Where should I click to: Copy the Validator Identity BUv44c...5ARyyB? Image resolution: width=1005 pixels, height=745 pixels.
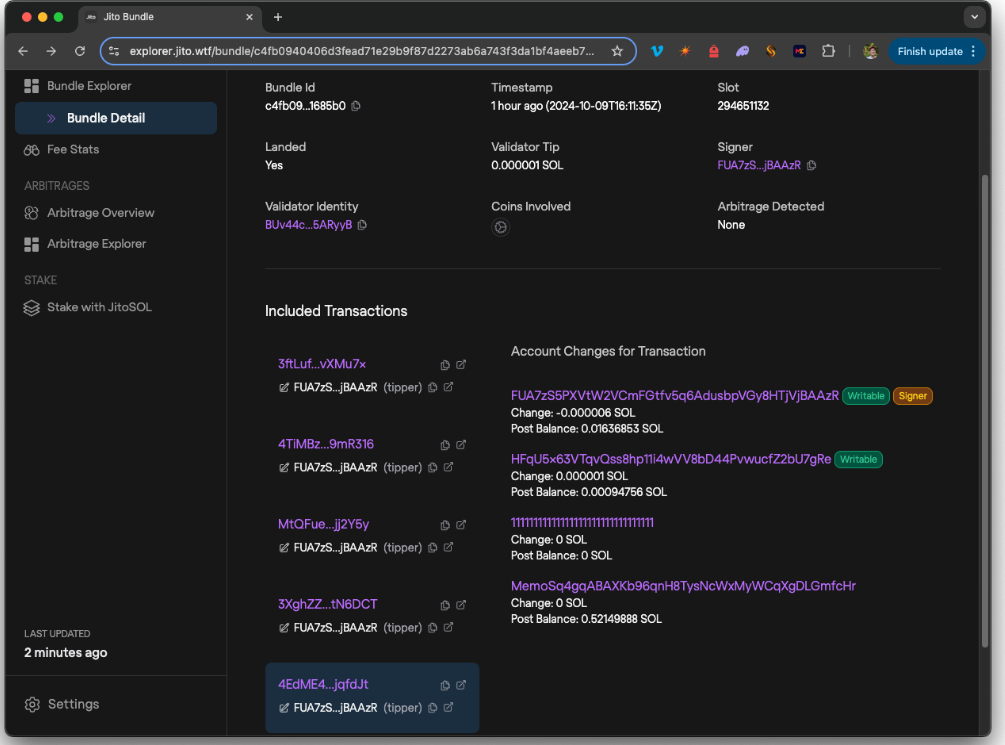click(x=362, y=225)
